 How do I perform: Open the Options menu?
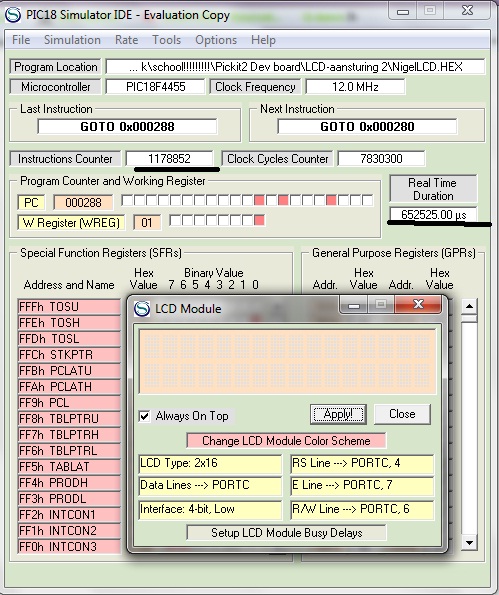pos(216,40)
